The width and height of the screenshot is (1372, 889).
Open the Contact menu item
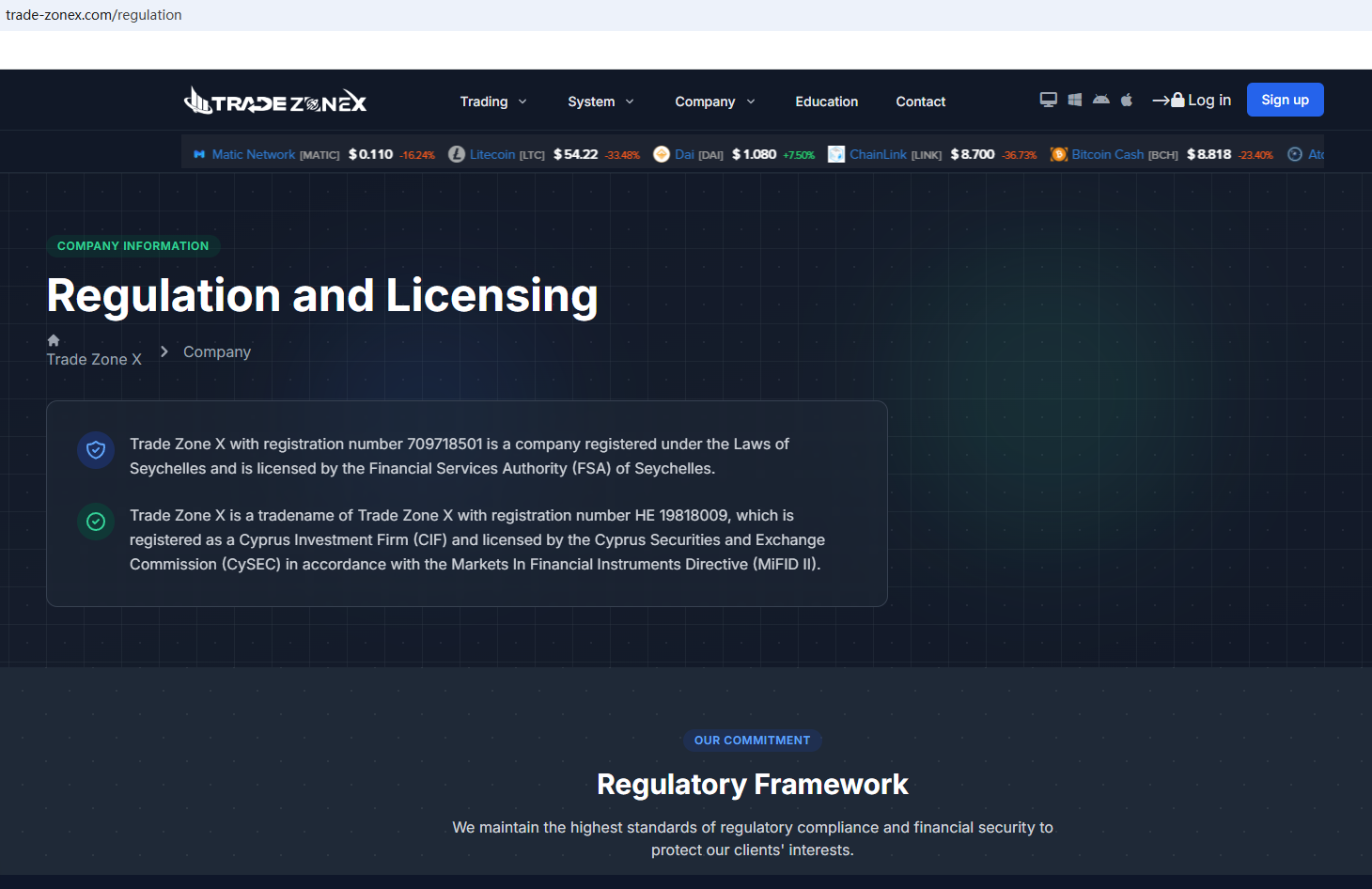tap(920, 101)
